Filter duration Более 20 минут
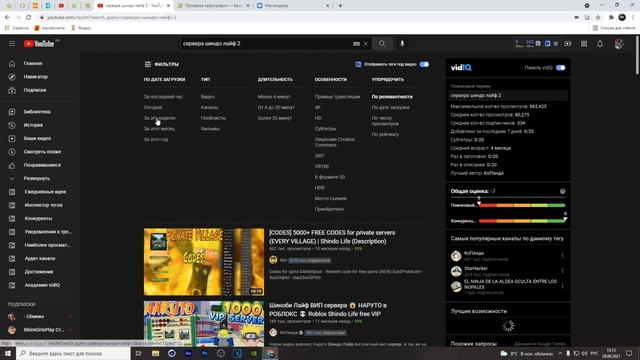 275,118
